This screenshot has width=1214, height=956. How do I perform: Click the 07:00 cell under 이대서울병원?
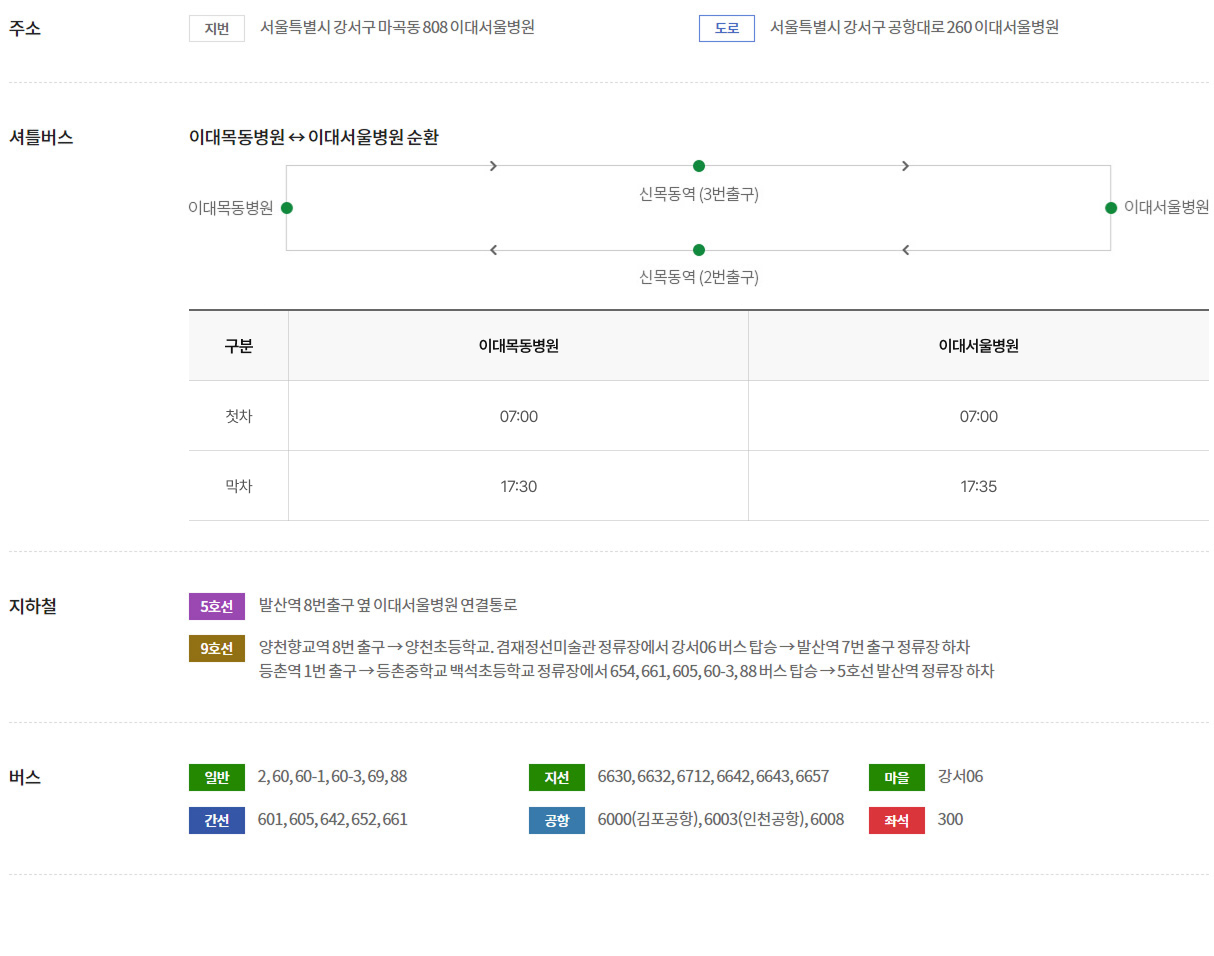coord(979,416)
